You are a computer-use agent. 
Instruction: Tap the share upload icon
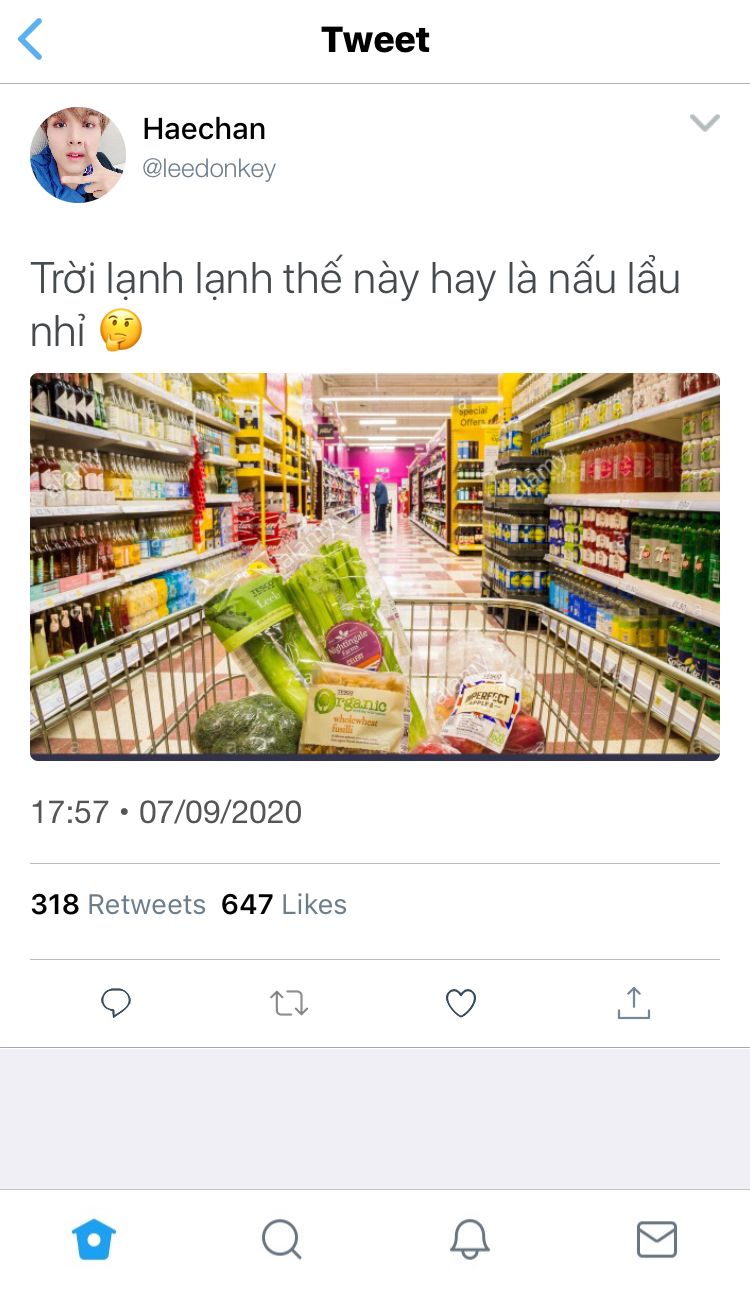634,1002
